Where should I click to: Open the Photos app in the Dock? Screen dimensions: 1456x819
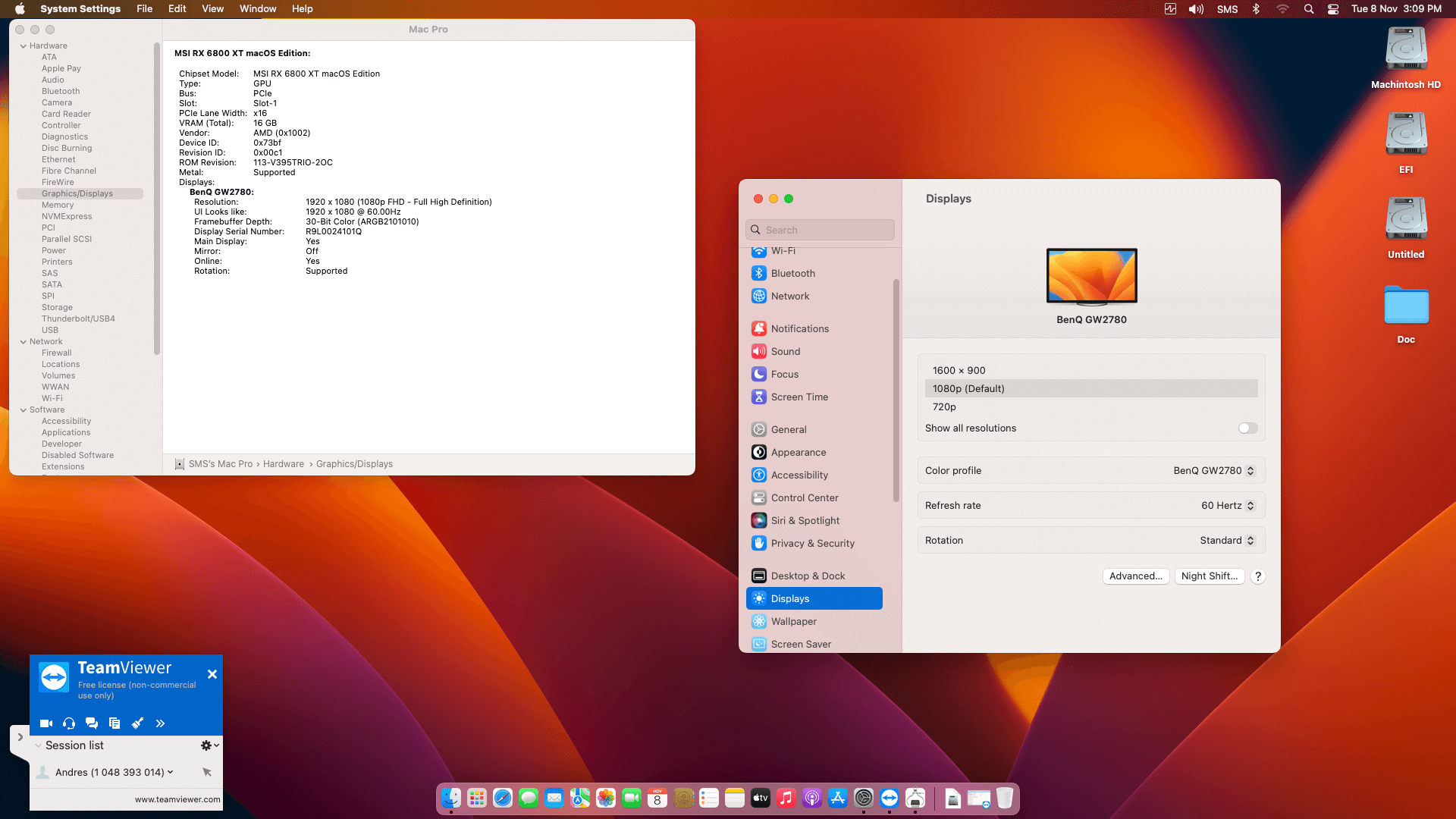coord(606,798)
